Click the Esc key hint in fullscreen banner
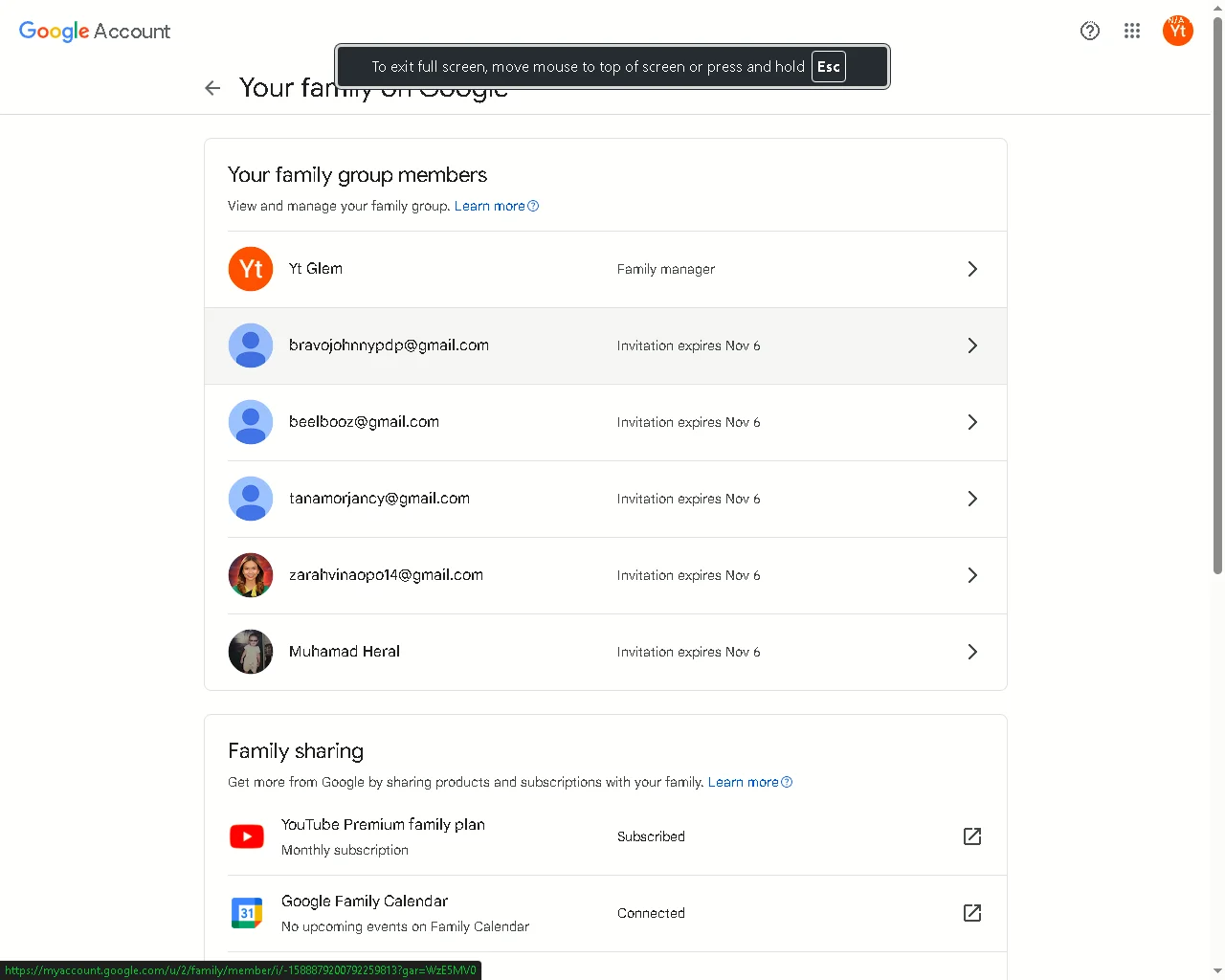The width and height of the screenshot is (1225, 980). tap(829, 67)
